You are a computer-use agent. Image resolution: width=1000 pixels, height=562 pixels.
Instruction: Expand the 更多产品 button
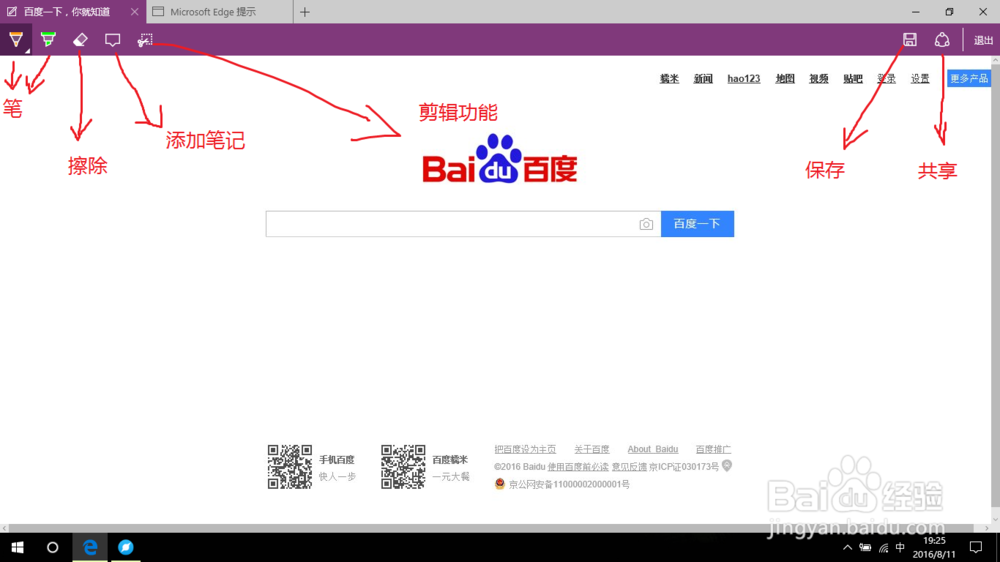(x=969, y=78)
